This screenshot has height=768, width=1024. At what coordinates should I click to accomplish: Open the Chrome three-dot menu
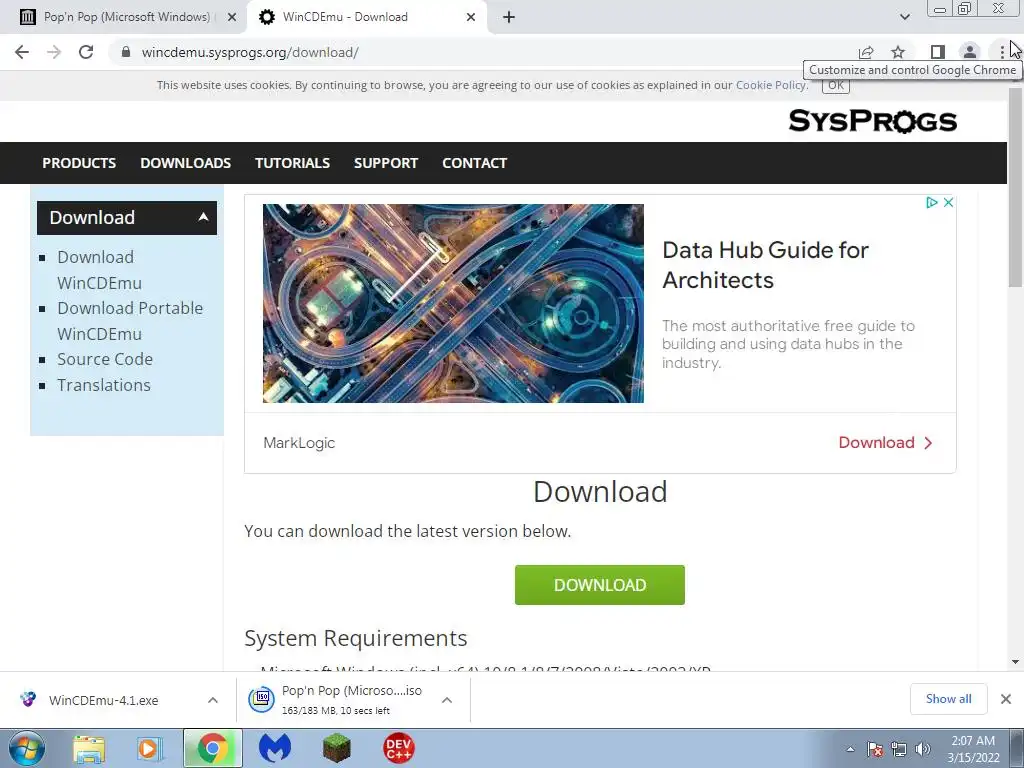click(1002, 52)
